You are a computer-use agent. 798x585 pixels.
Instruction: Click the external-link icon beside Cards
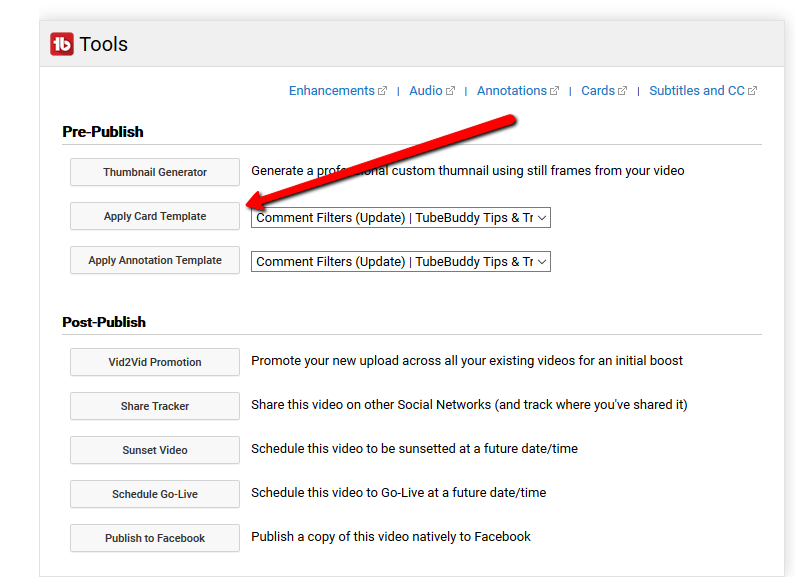(622, 91)
